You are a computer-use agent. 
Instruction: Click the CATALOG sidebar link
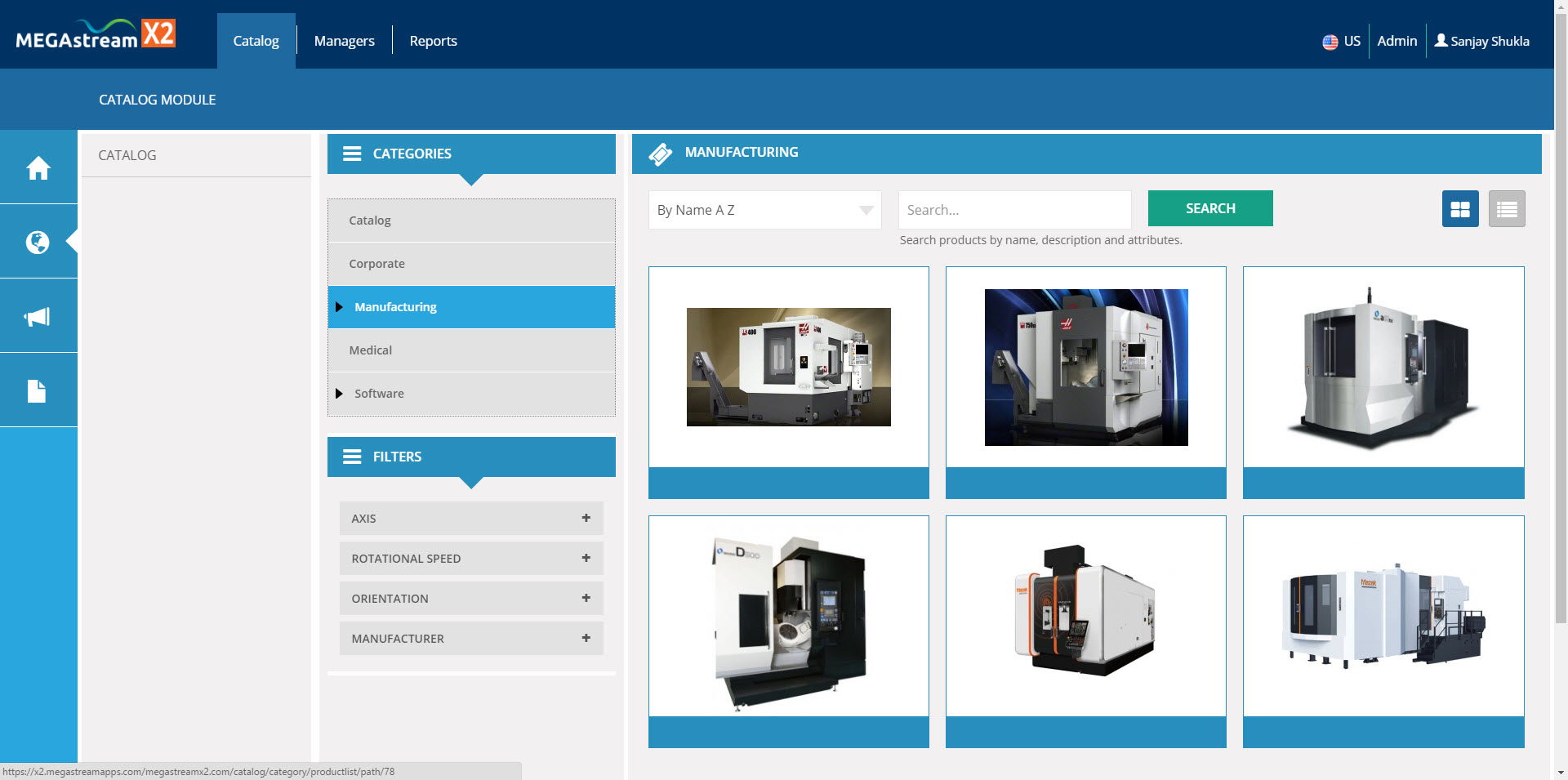click(x=127, y=155)
